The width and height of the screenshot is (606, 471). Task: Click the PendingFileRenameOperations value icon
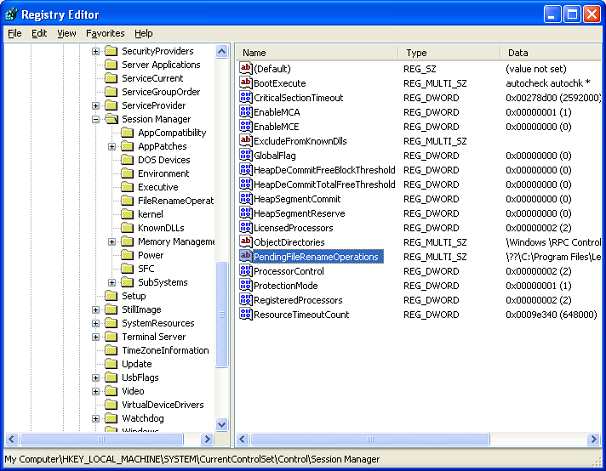pyautogui.click(x=245, y=256)
